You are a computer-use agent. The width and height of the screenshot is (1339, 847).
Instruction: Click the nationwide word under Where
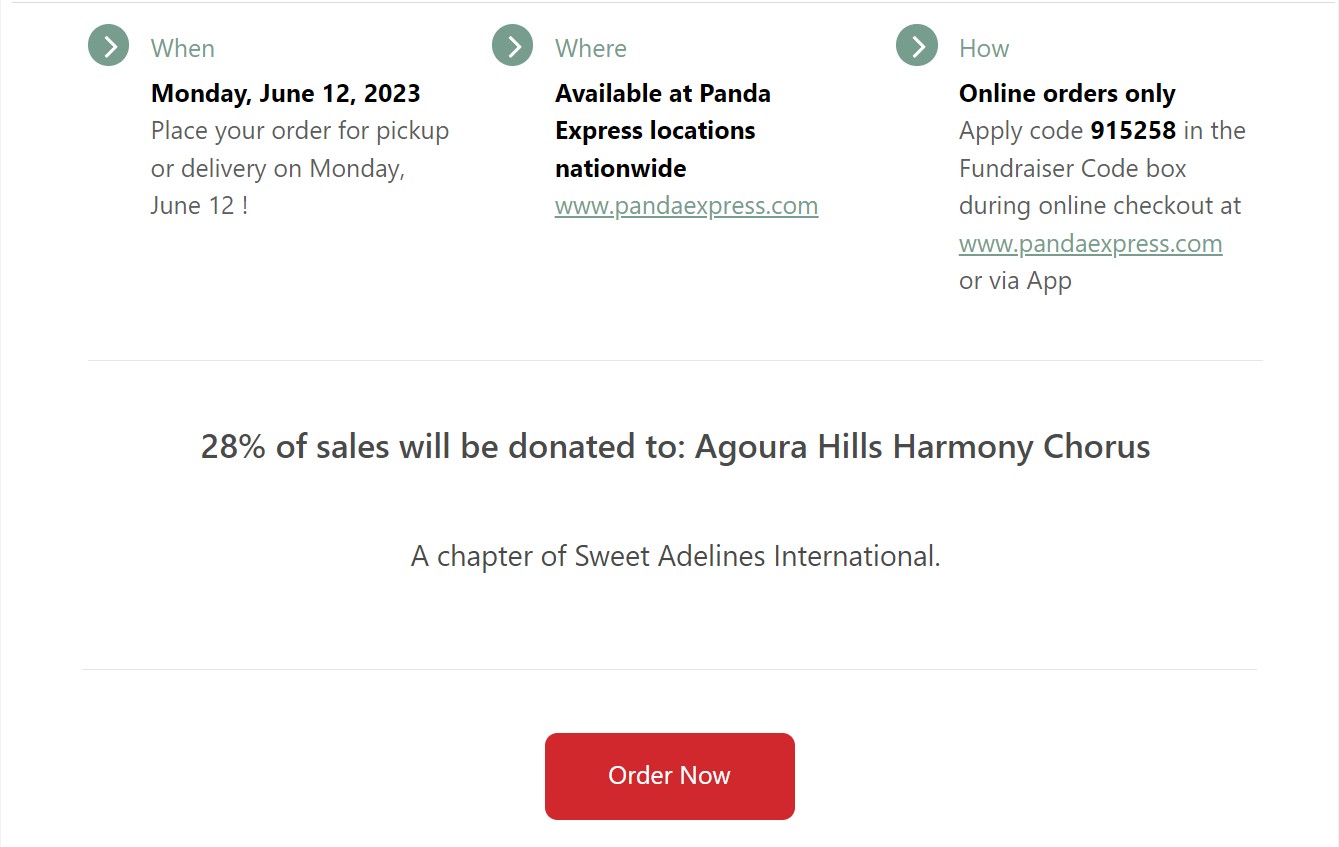(621, 168)
